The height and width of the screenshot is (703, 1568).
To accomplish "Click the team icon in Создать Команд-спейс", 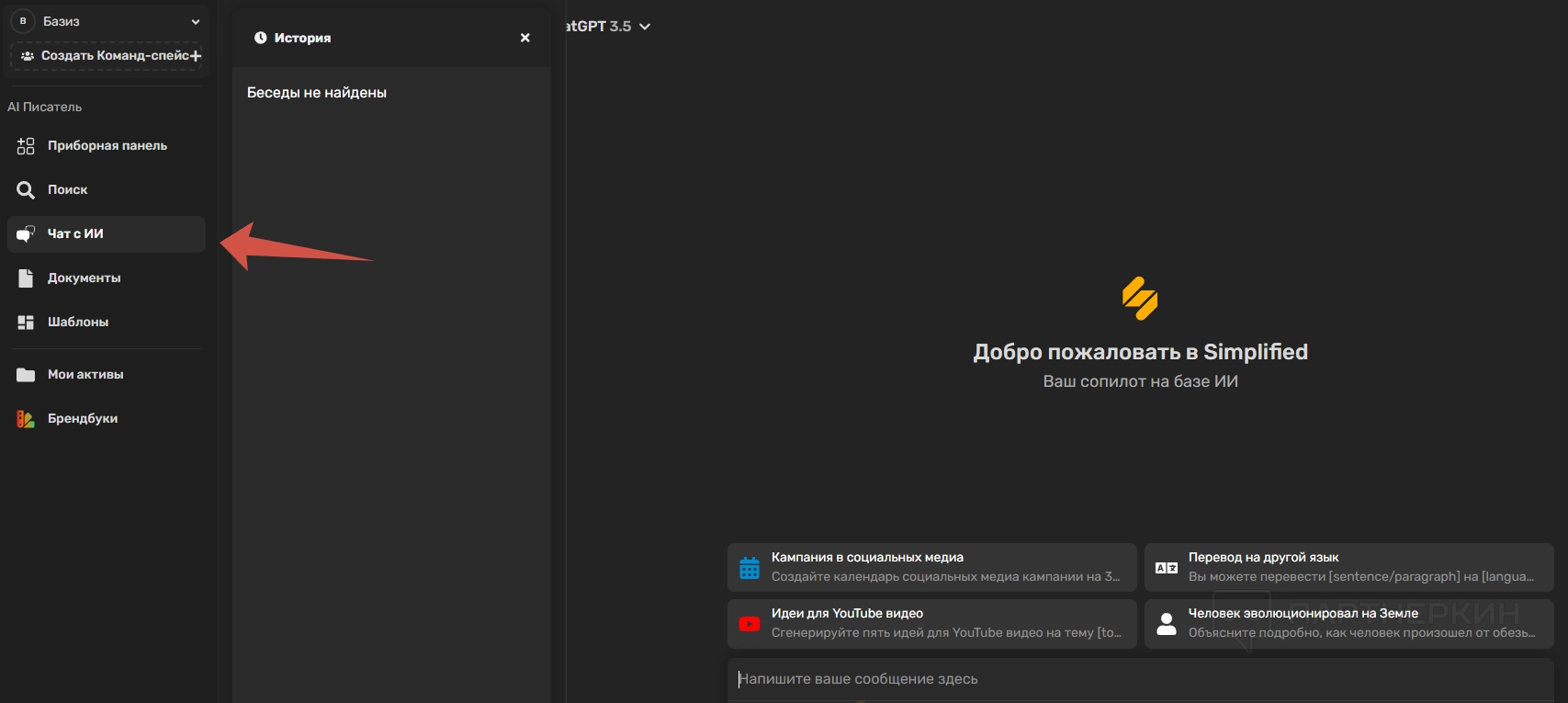I will (x=28, y=56).
